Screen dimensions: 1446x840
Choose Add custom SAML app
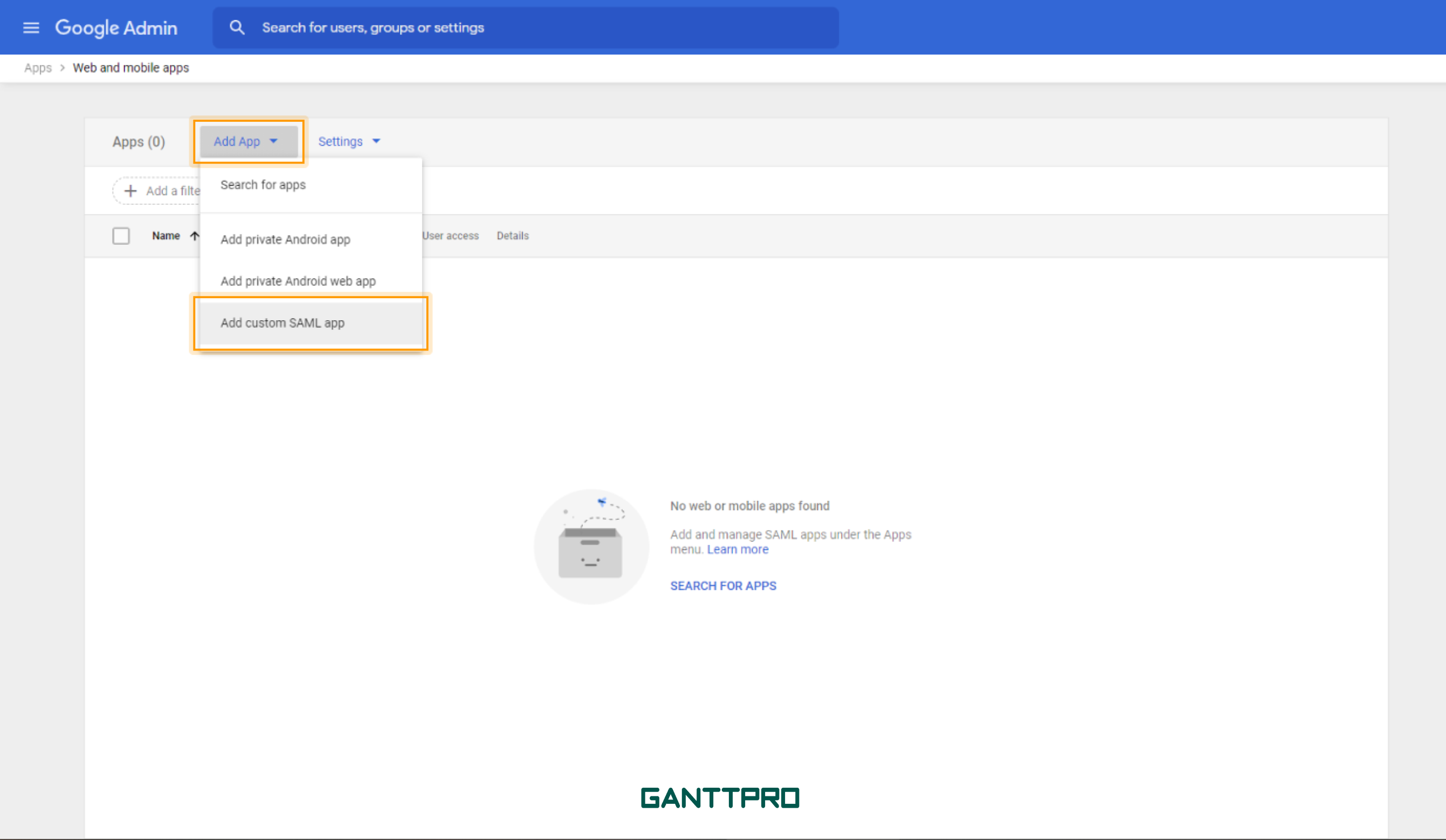pos(311,323)
